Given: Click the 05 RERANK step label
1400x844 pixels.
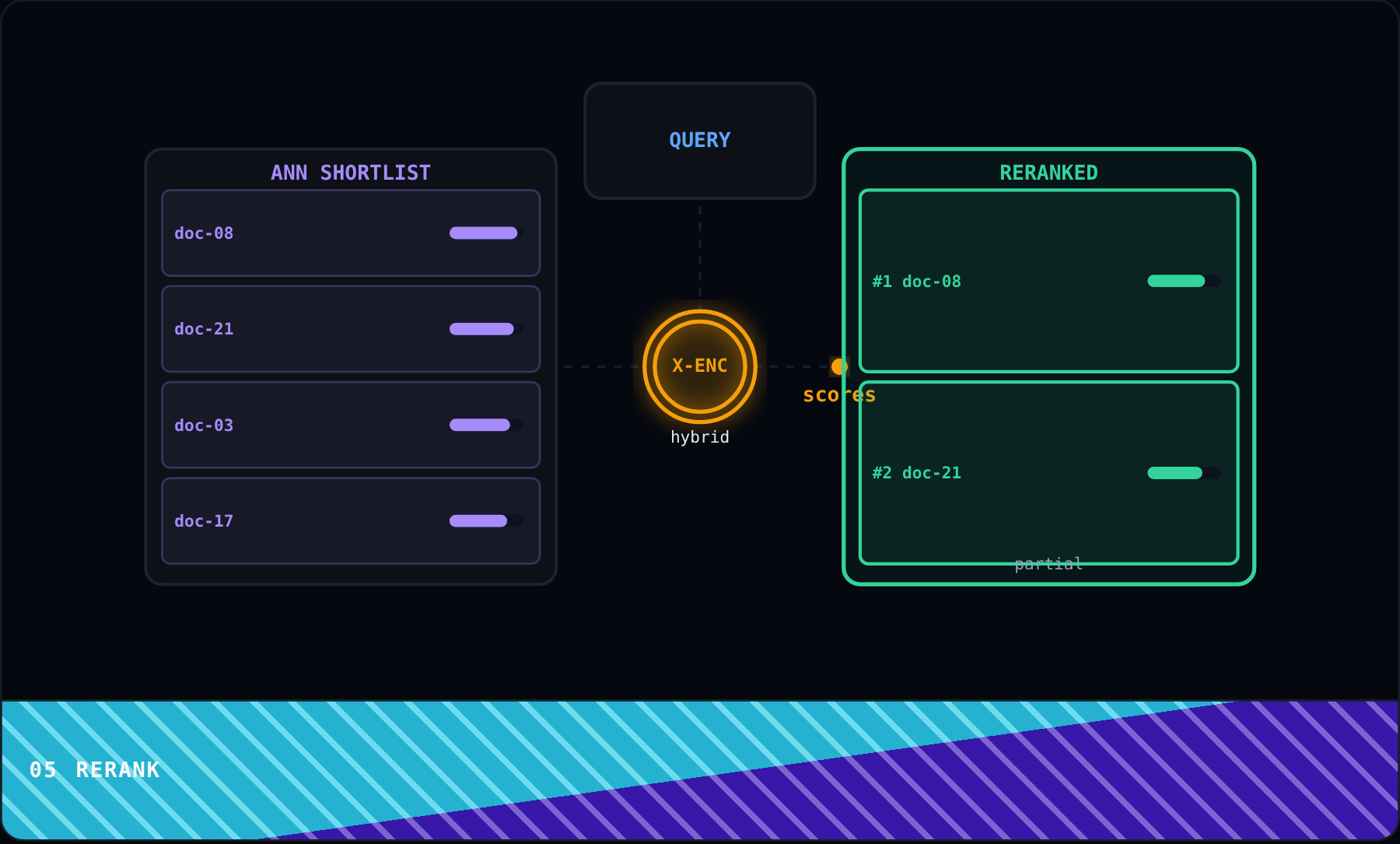Looking at the screenshot, I should click(94, 770).
